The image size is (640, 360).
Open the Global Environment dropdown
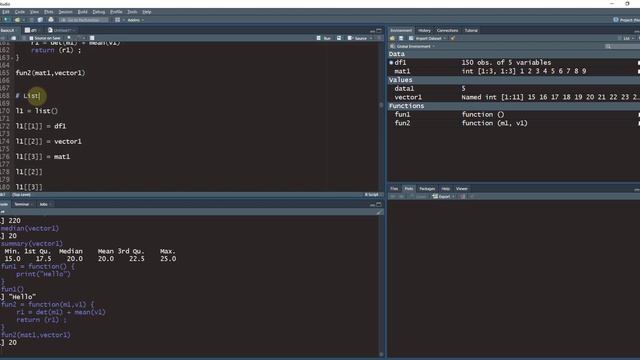pyautogui.click(x=413, y=46)
